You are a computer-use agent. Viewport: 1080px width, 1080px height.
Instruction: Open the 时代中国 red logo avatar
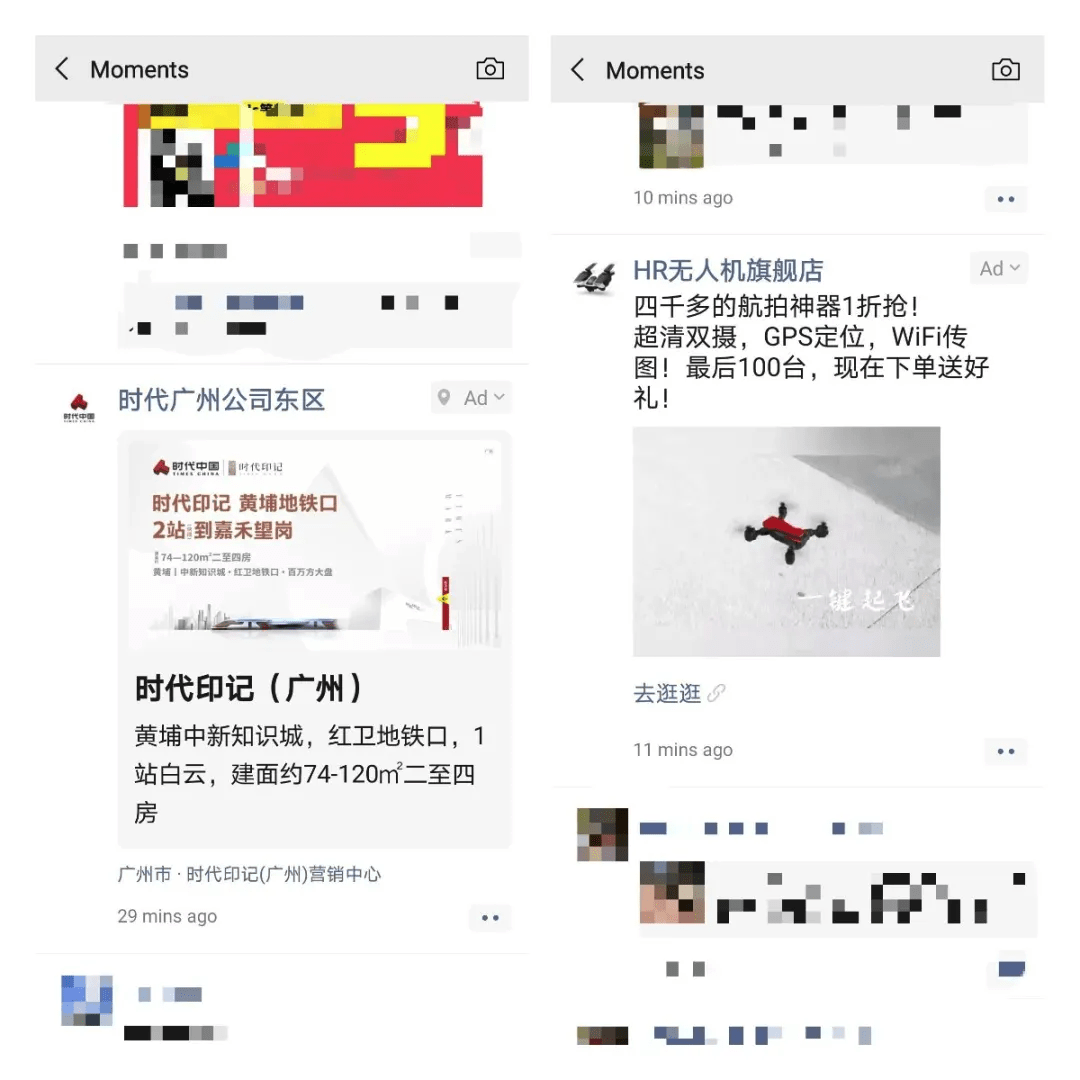[x=79, y=407]
